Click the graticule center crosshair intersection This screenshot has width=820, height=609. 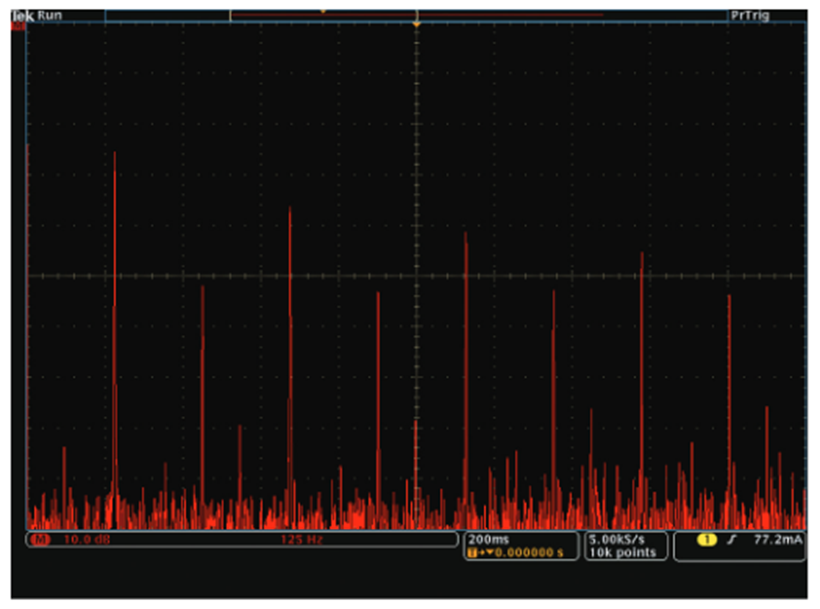pos(415,275)
